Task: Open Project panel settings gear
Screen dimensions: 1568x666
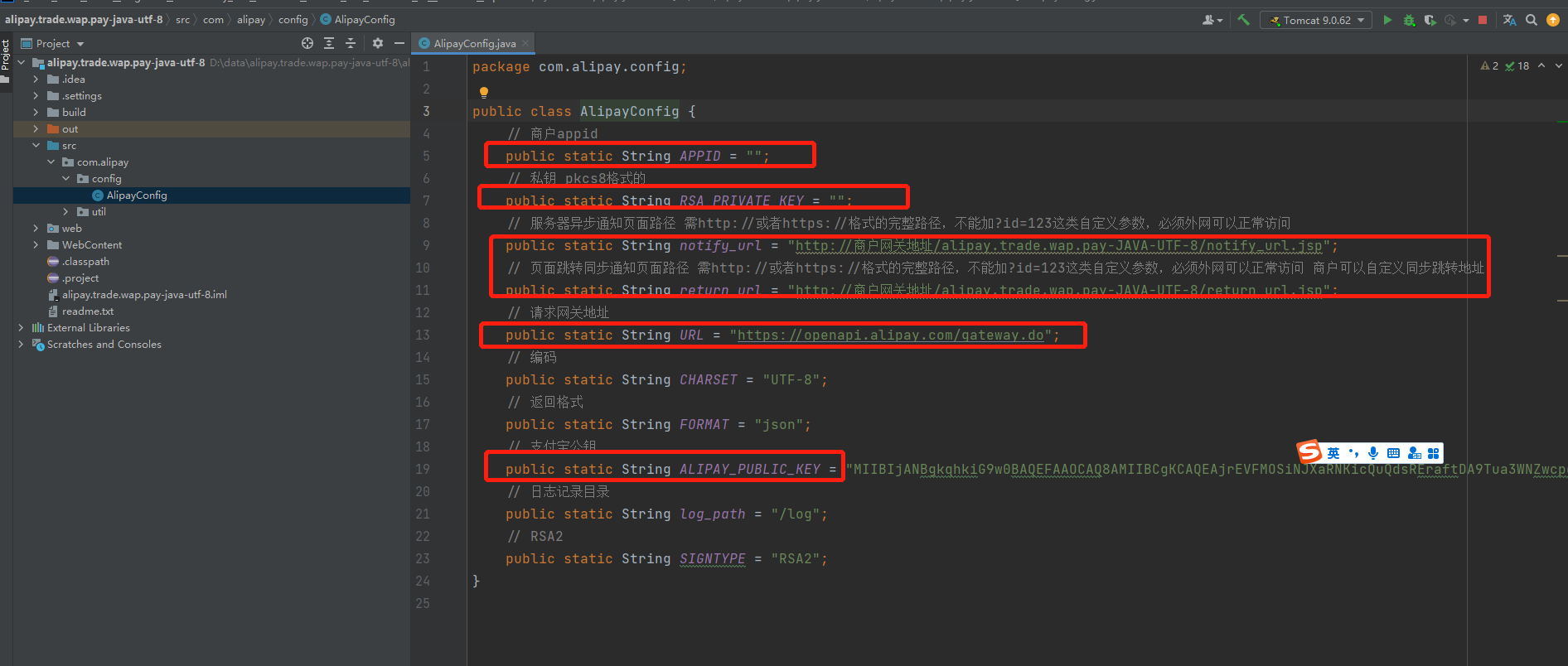Action: [x=378, y=43]
